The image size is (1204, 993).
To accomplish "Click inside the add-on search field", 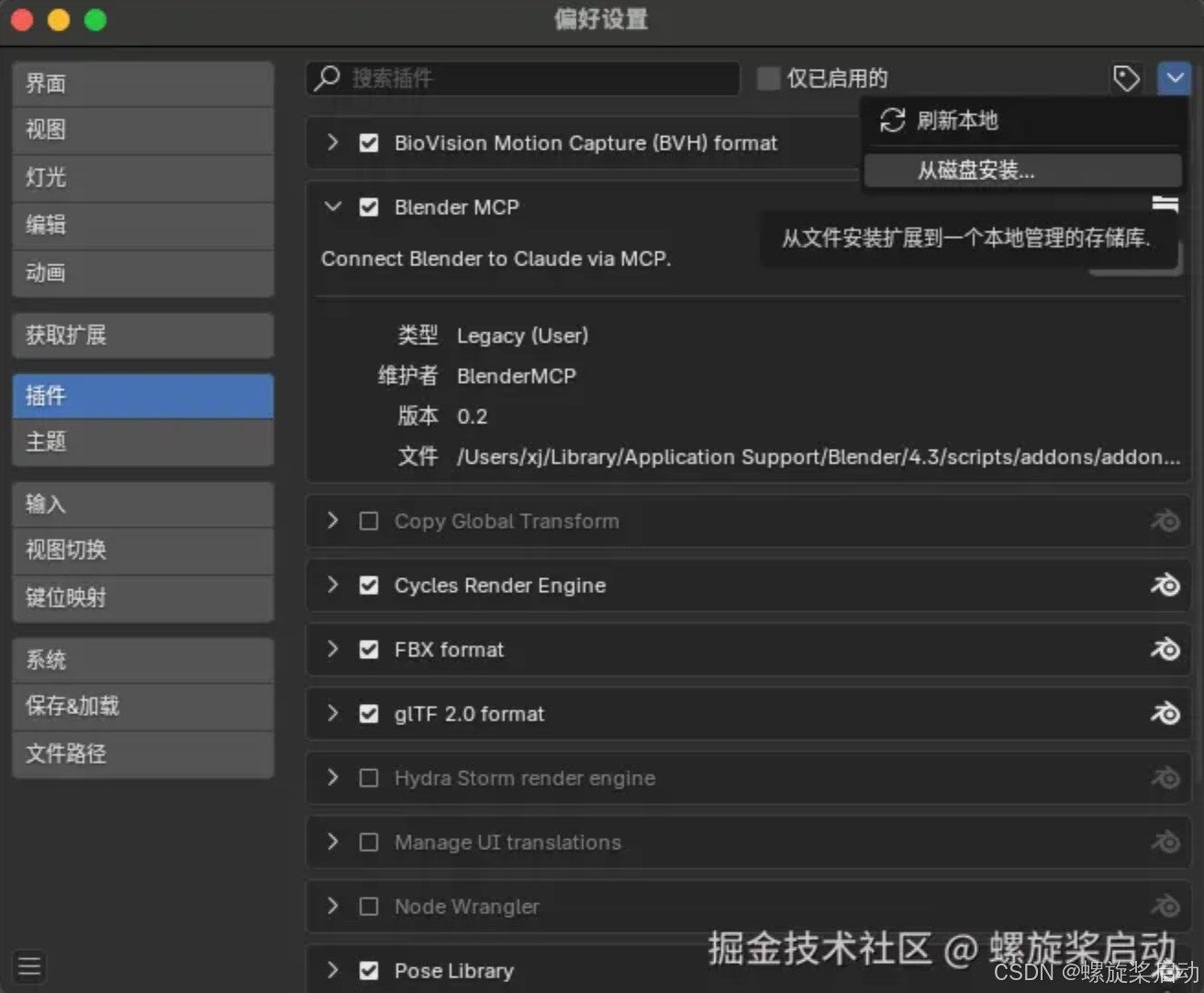I will [x=523, y=78].
